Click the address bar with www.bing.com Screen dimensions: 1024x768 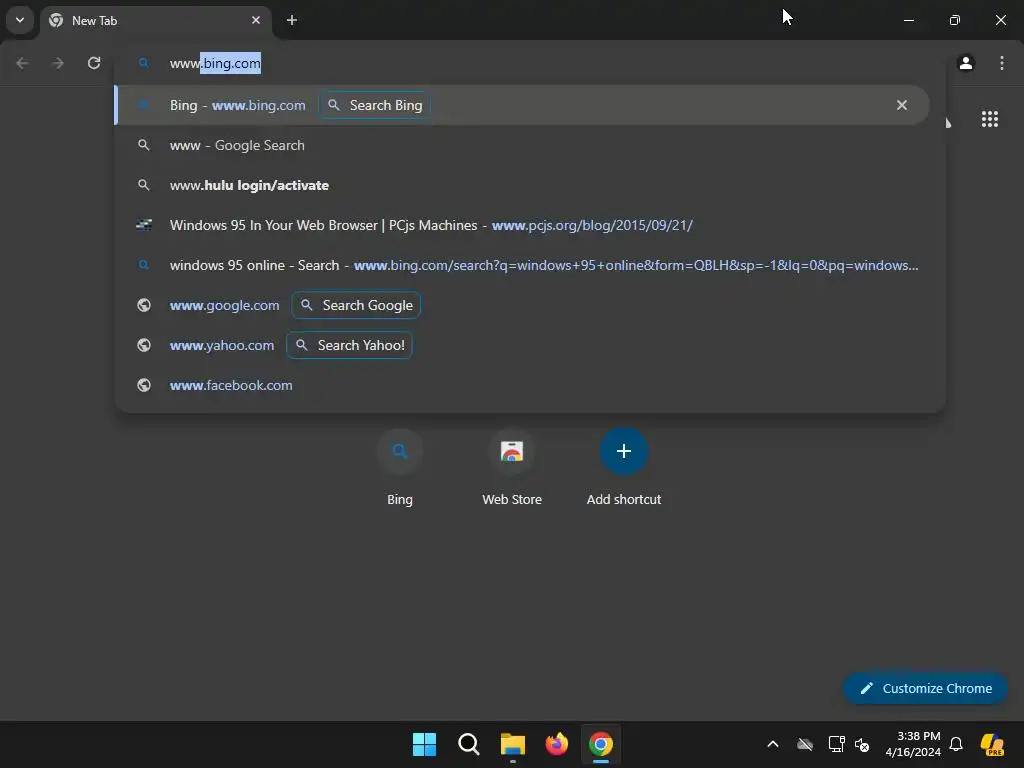pos(530,63)
